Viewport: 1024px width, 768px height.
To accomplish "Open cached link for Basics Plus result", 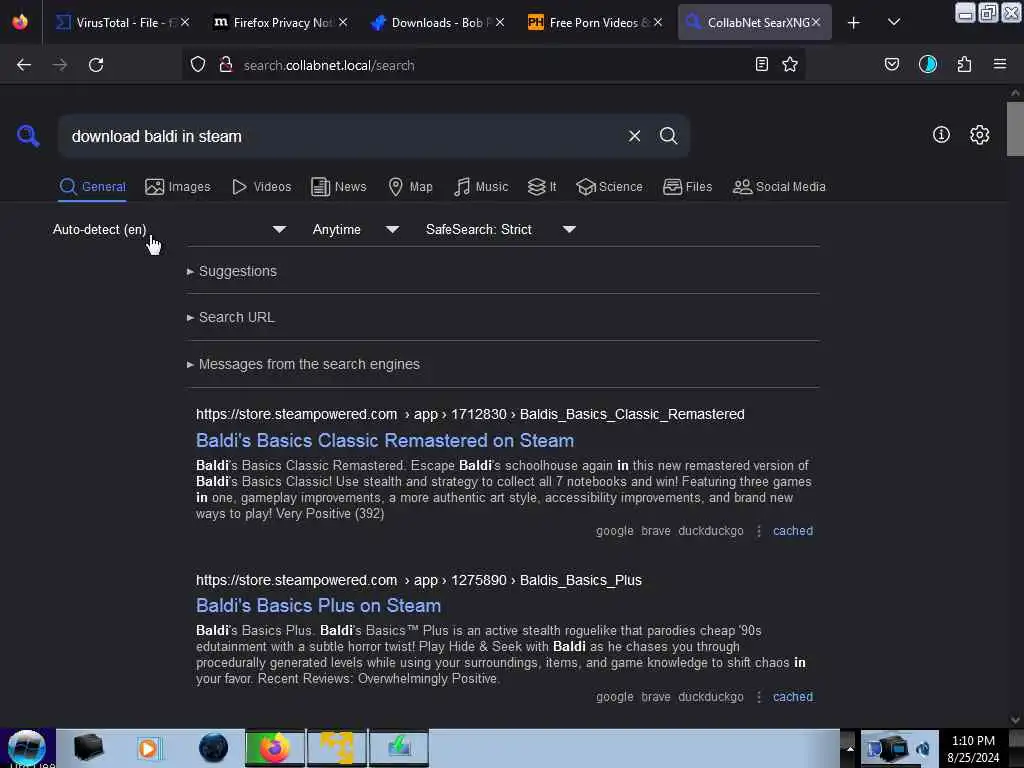I will [x=793, y=697].
